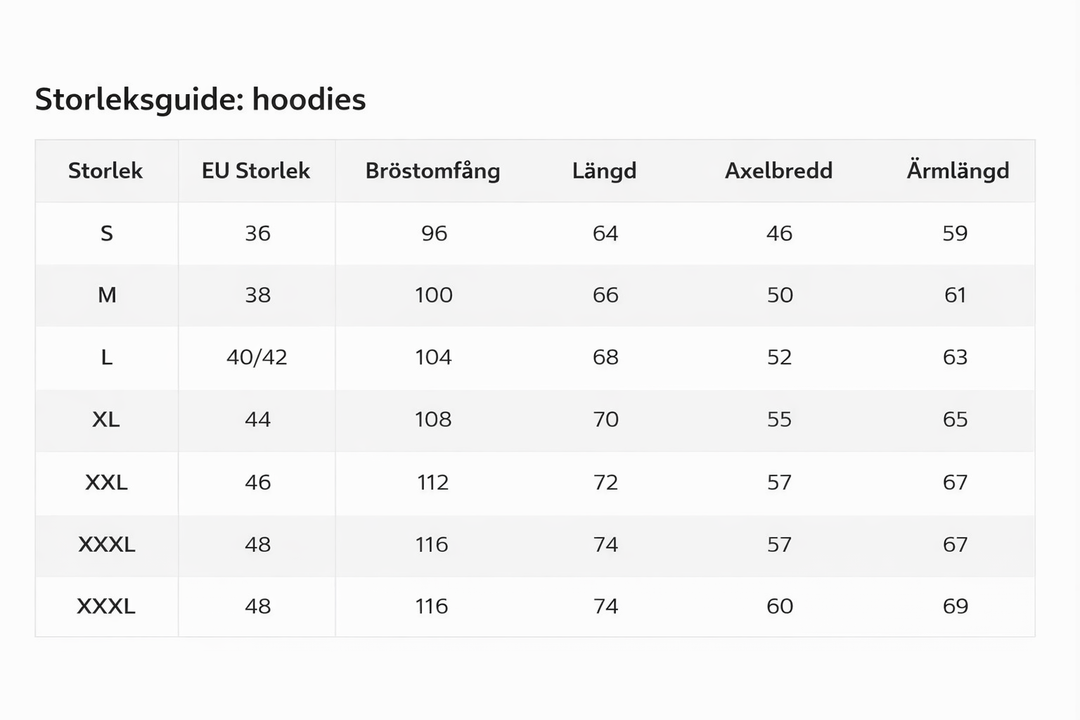The image size is (1080, 720).
Task: Select the EU Storlek column header
Action: (256, 171)
